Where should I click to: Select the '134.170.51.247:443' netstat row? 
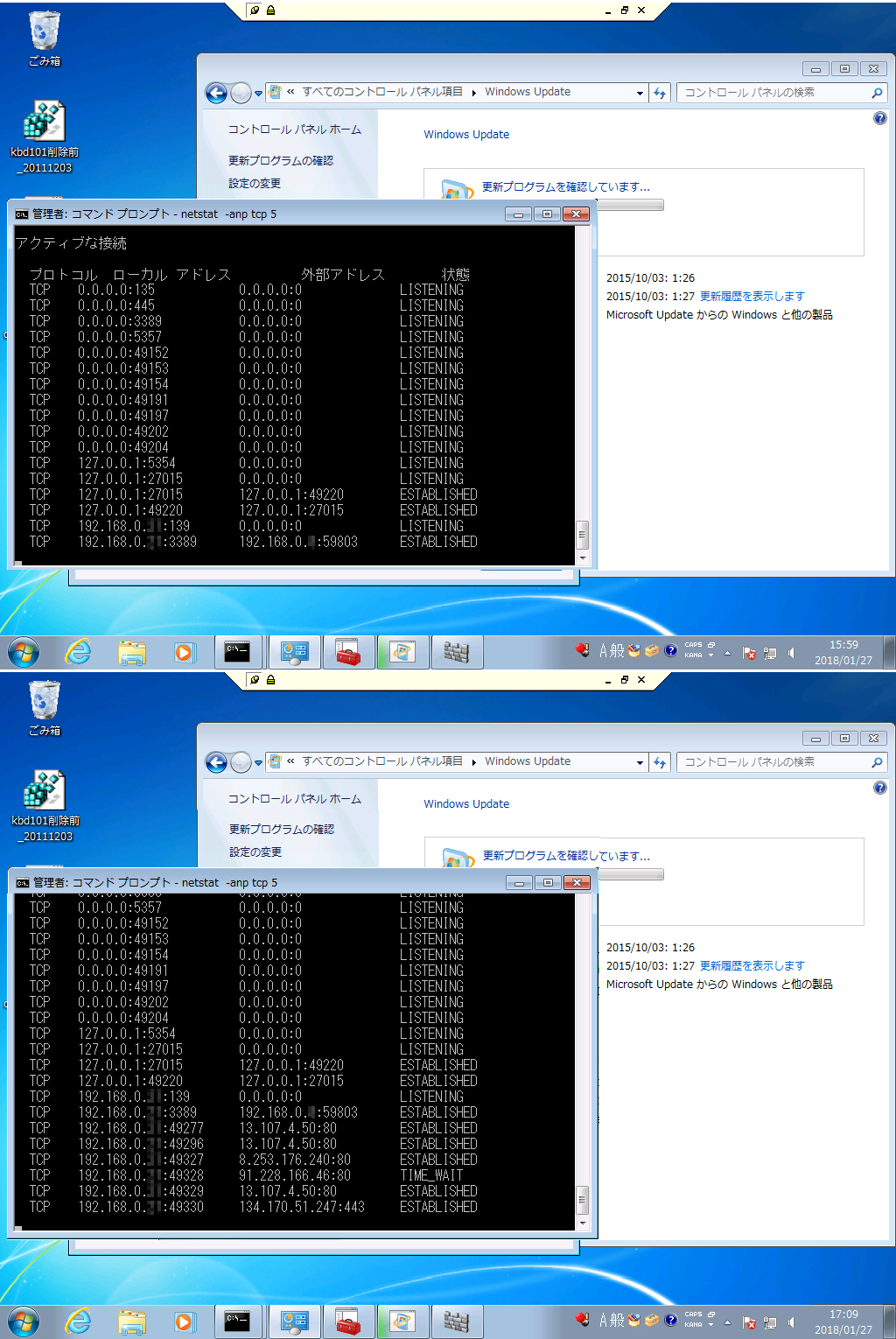254,1207
